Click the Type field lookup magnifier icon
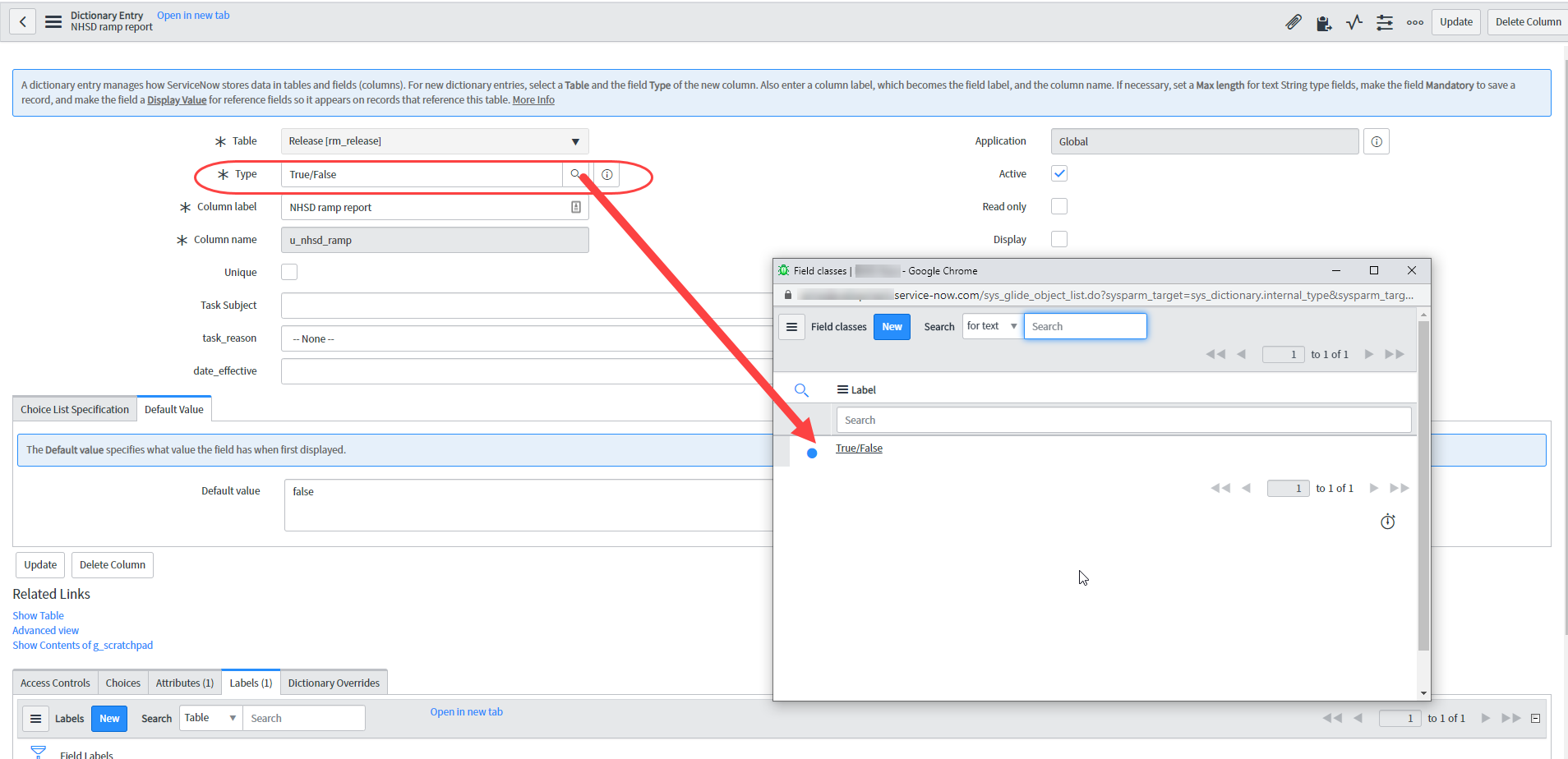The image size is (1568, 759). pyautogui.click(x=575, y=174)
